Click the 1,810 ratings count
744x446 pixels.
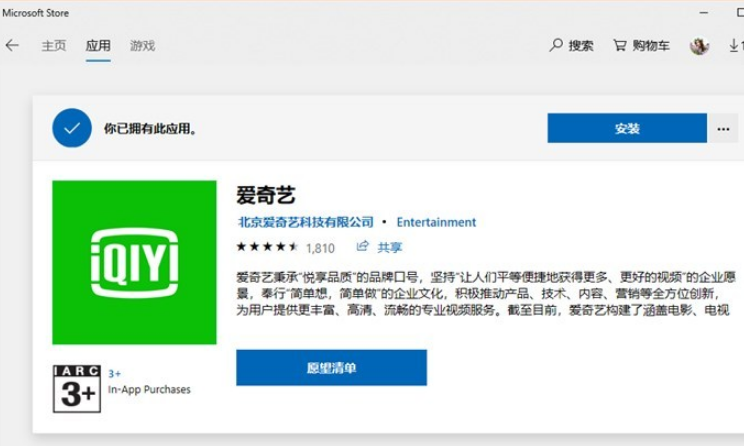point(320,248)
